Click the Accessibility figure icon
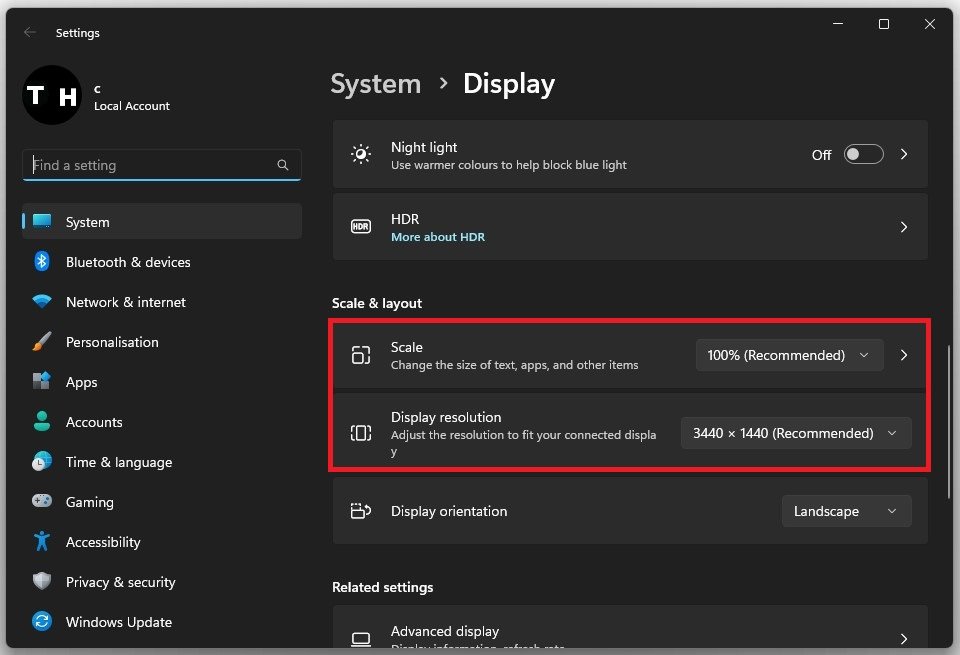960x655 pixels. 42,542
